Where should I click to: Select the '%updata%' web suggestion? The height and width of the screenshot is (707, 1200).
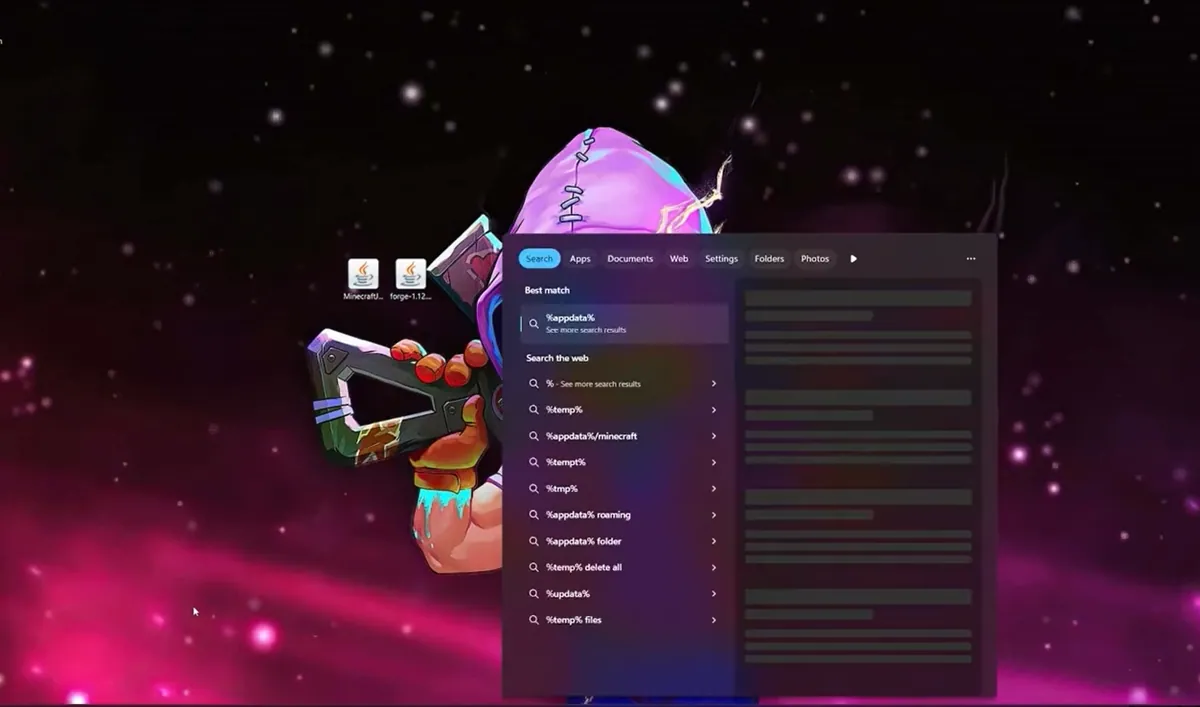tap(624, 594)
